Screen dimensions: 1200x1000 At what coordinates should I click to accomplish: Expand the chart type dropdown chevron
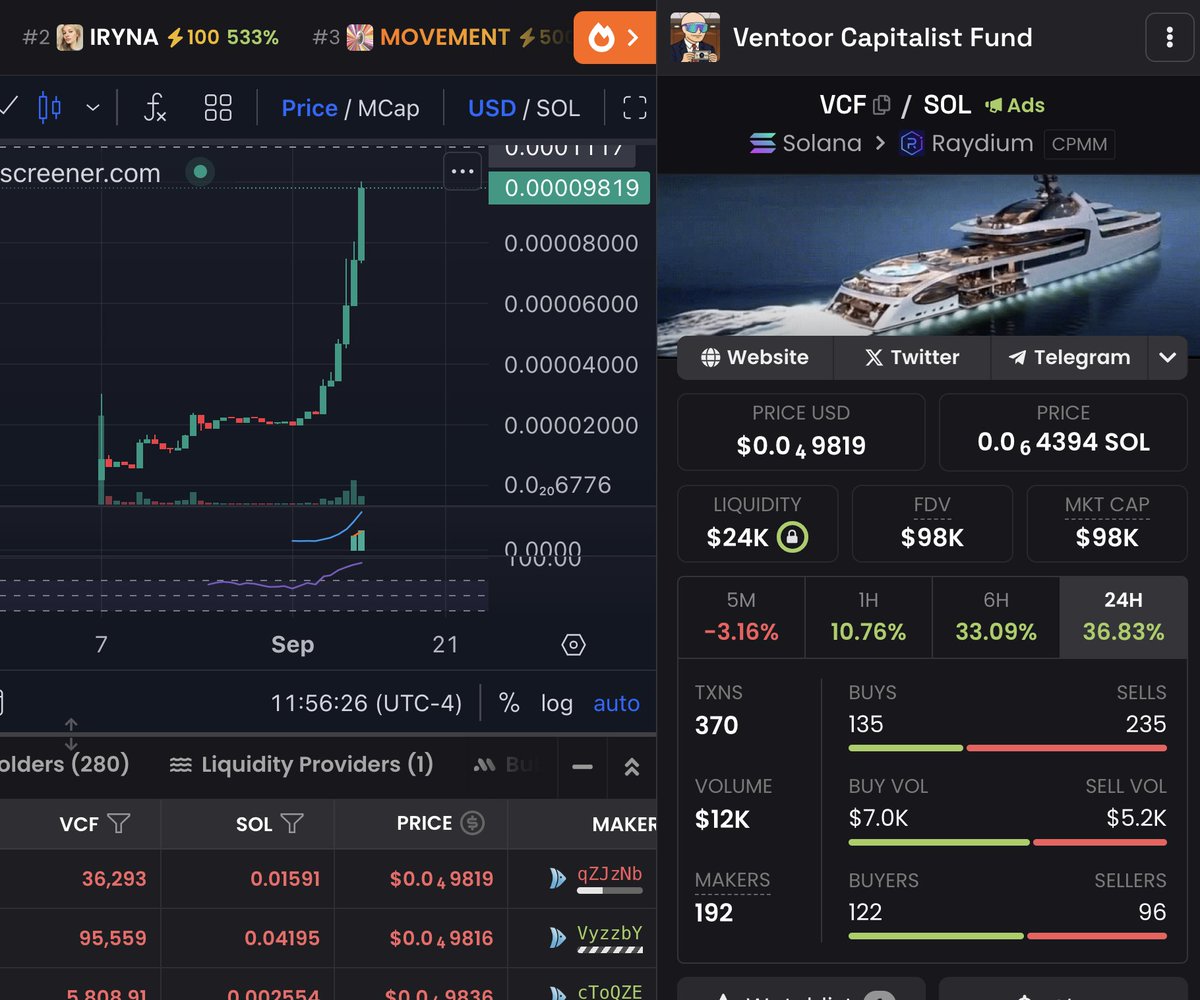tap(93, 107)
